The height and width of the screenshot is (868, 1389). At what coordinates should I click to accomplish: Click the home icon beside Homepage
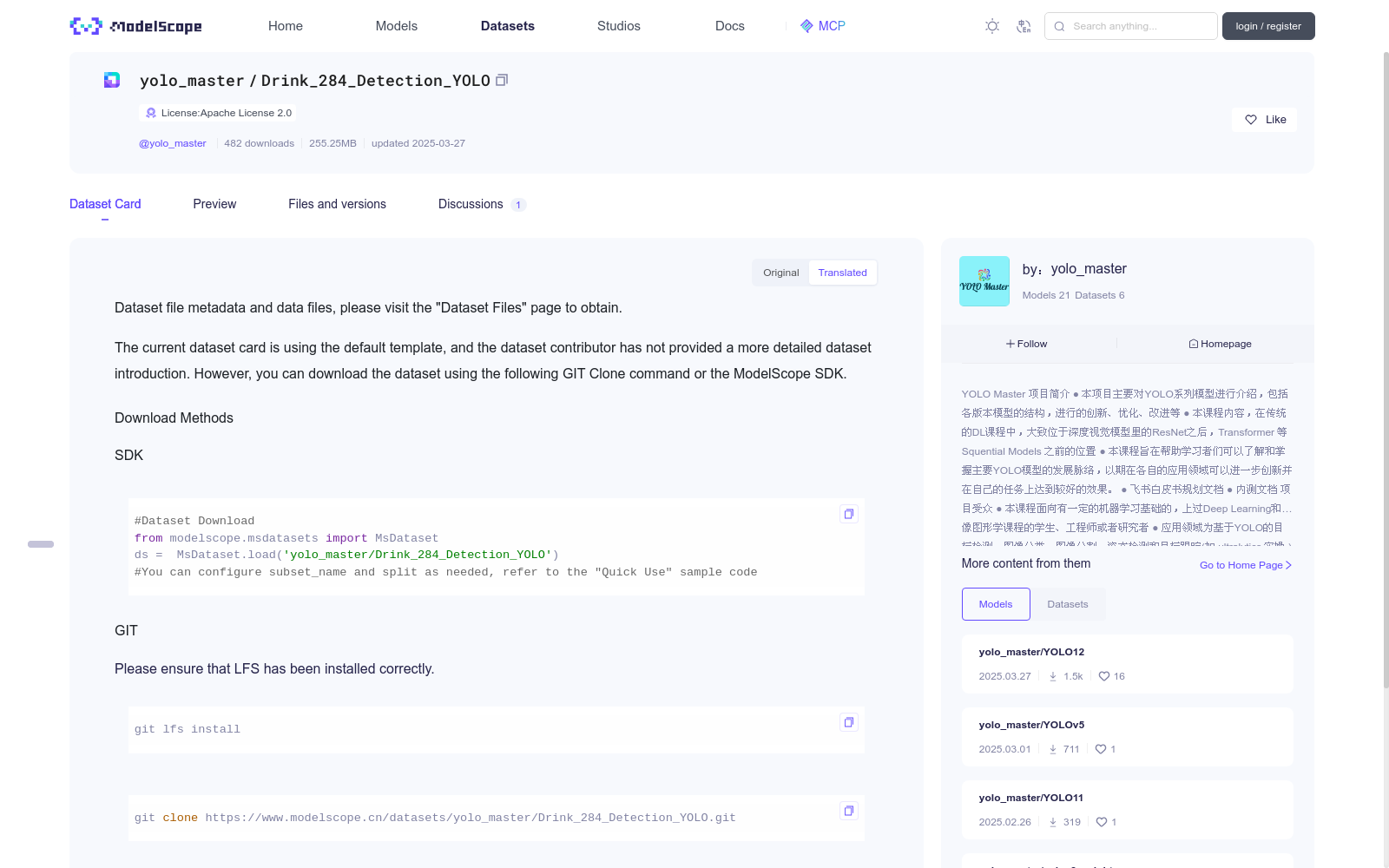1194,344
